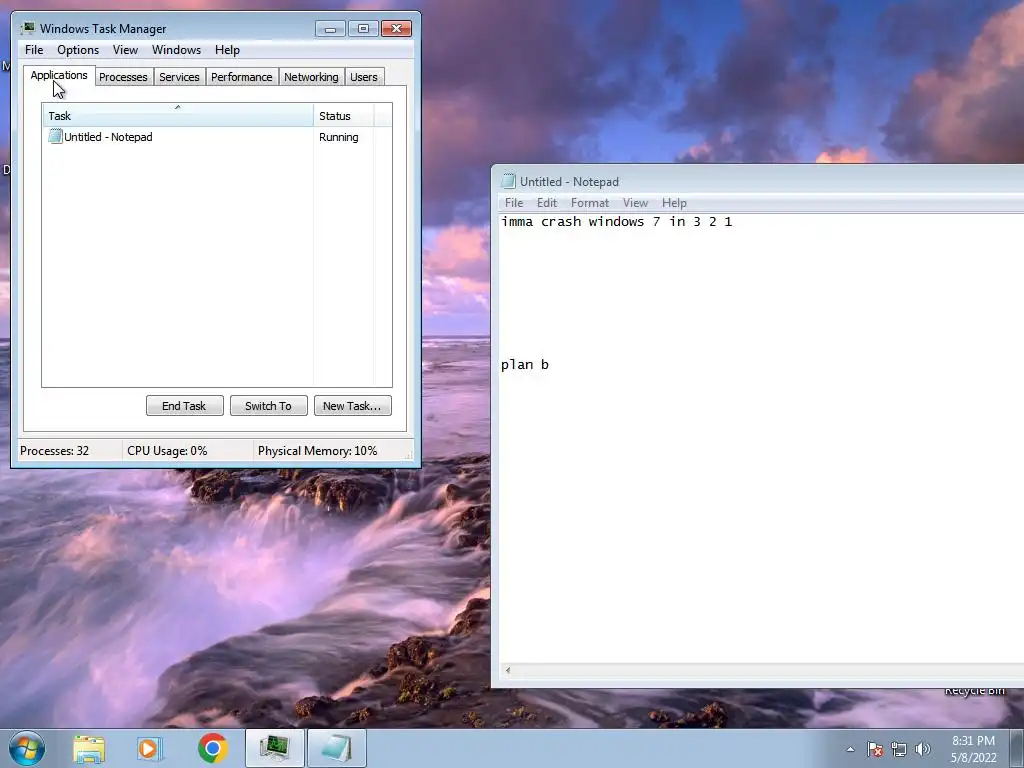
Task: Click the Notepad title bar icon
Action: click(508, 182)
